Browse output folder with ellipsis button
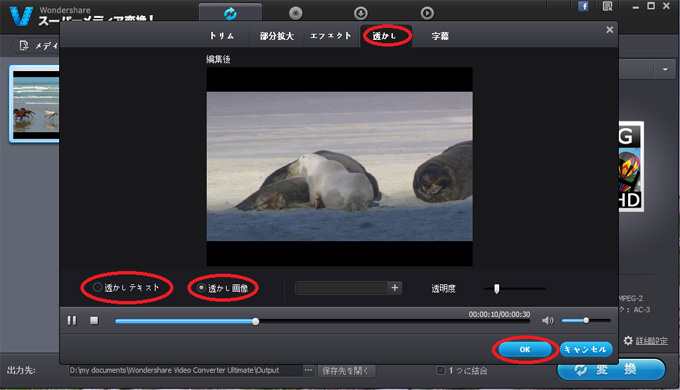The height and width of the screenshot is (390, 680). coord(308,370)
